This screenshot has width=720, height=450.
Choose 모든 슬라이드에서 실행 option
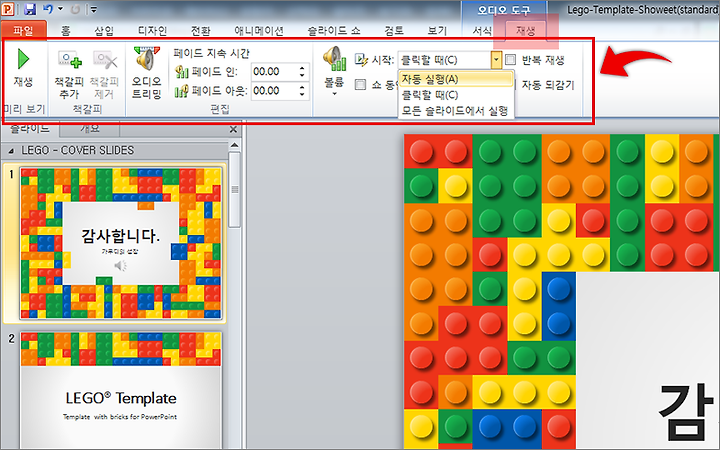[x=456, y=111]
